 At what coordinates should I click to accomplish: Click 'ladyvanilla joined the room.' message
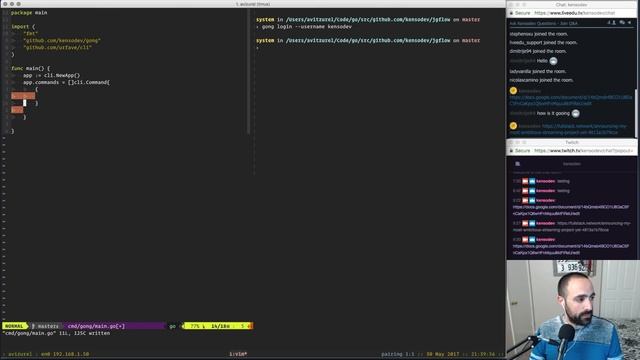pos(538,71)
